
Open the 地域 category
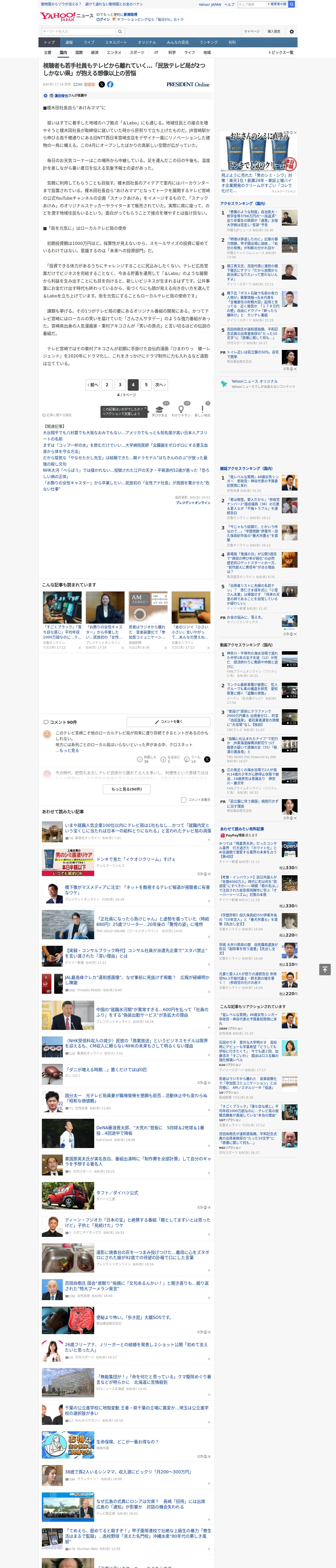(207, 52)
